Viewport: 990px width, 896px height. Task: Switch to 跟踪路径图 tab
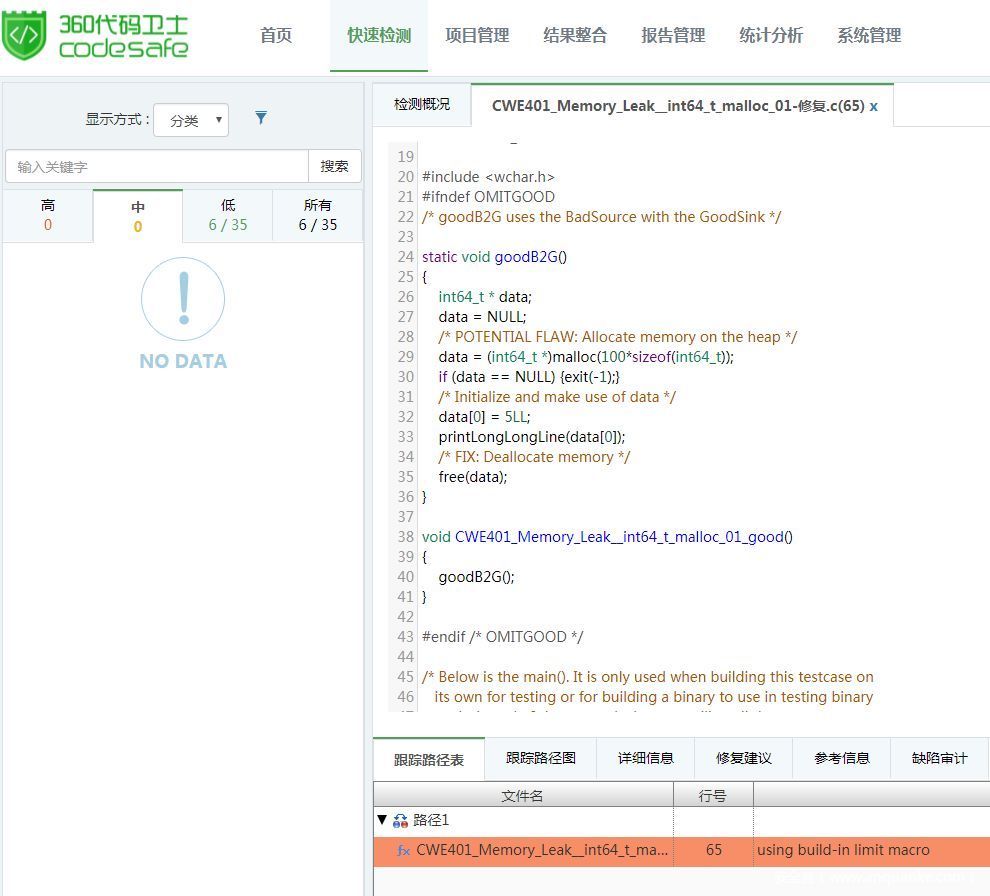tap(541, 758)
